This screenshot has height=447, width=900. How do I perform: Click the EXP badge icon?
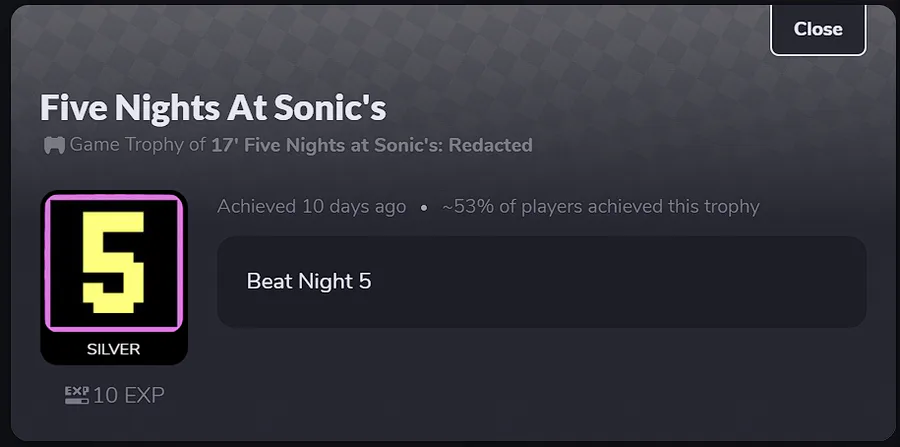[76, 395]
